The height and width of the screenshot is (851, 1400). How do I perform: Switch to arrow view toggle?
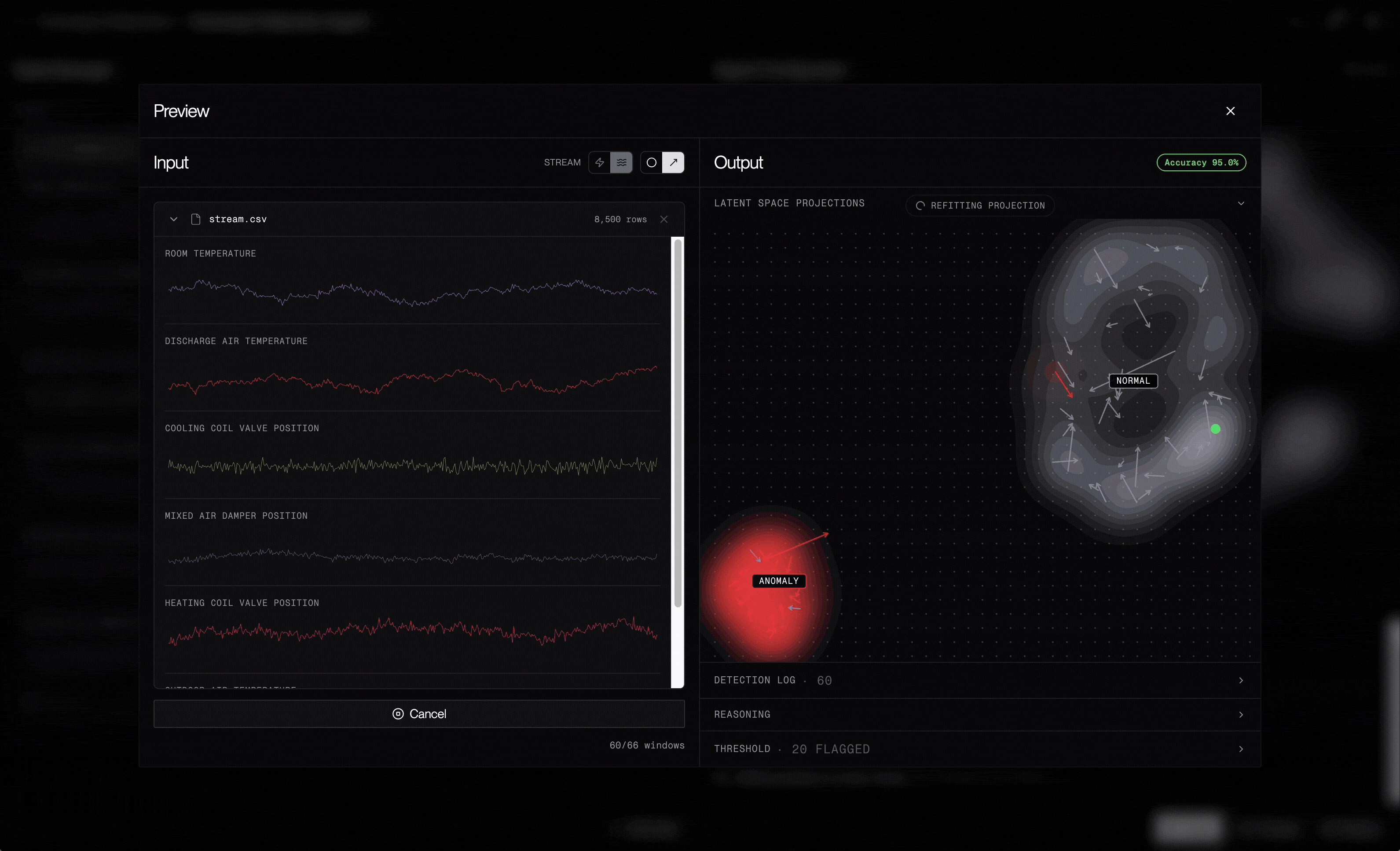point(673,162)
